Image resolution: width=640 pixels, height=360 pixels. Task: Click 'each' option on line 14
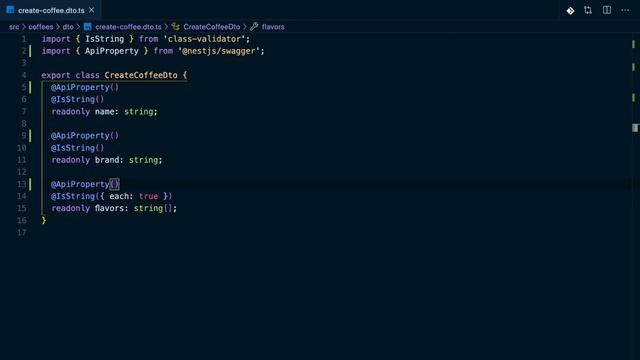pos(119,196)
